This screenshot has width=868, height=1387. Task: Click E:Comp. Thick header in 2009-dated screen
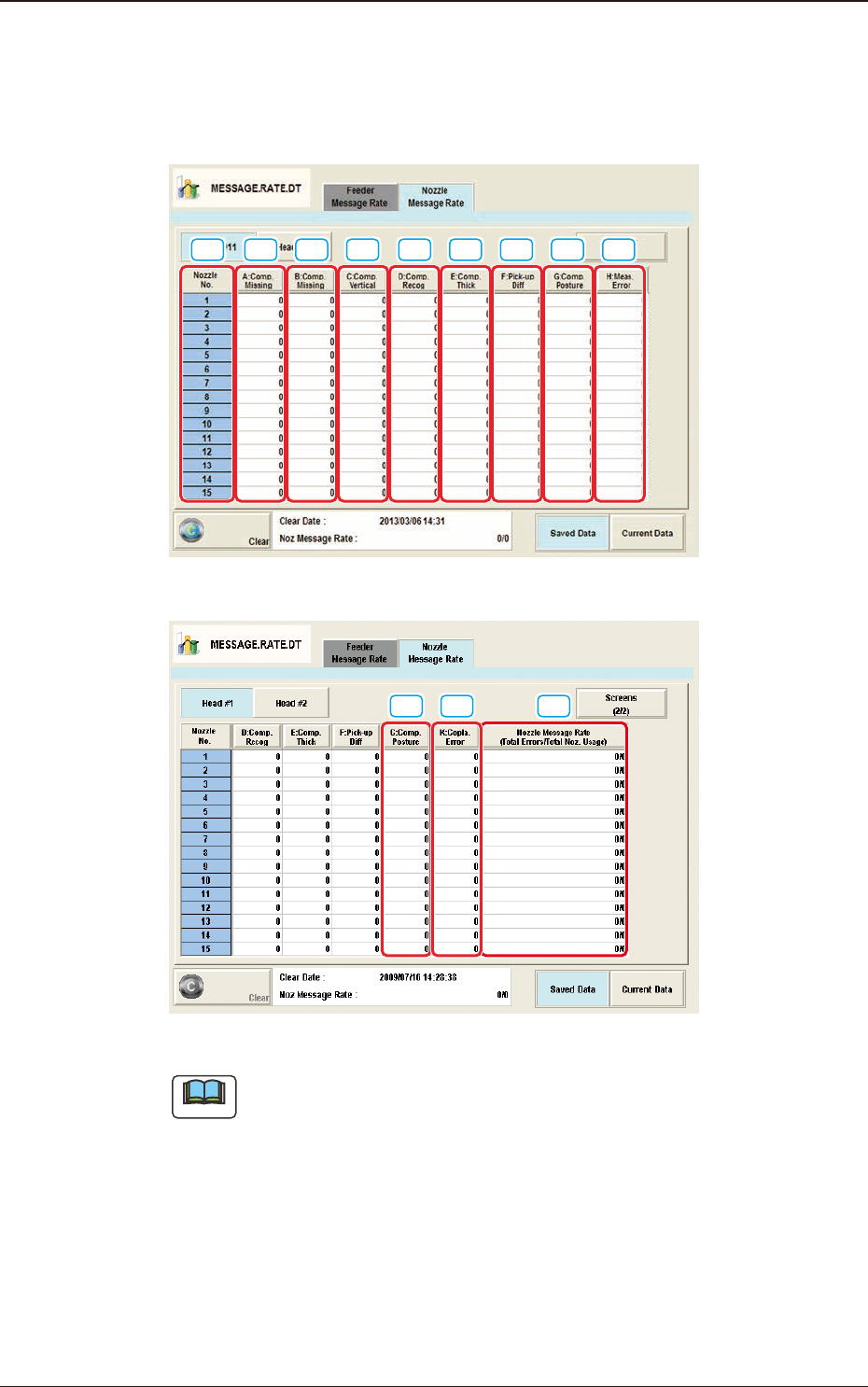pos(306,737)
